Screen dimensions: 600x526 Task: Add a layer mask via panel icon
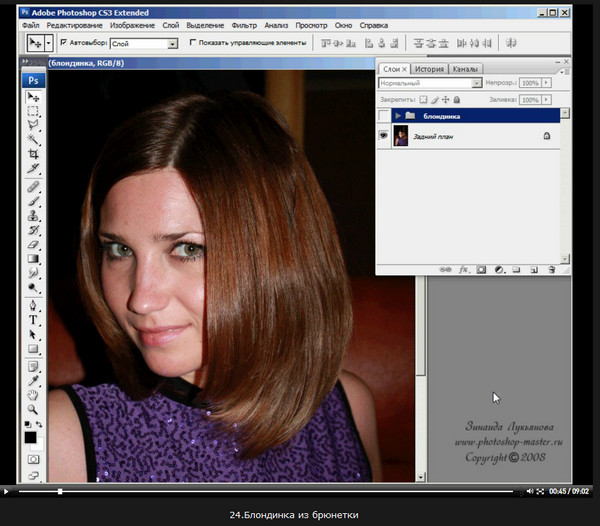(x=481, y=269)
